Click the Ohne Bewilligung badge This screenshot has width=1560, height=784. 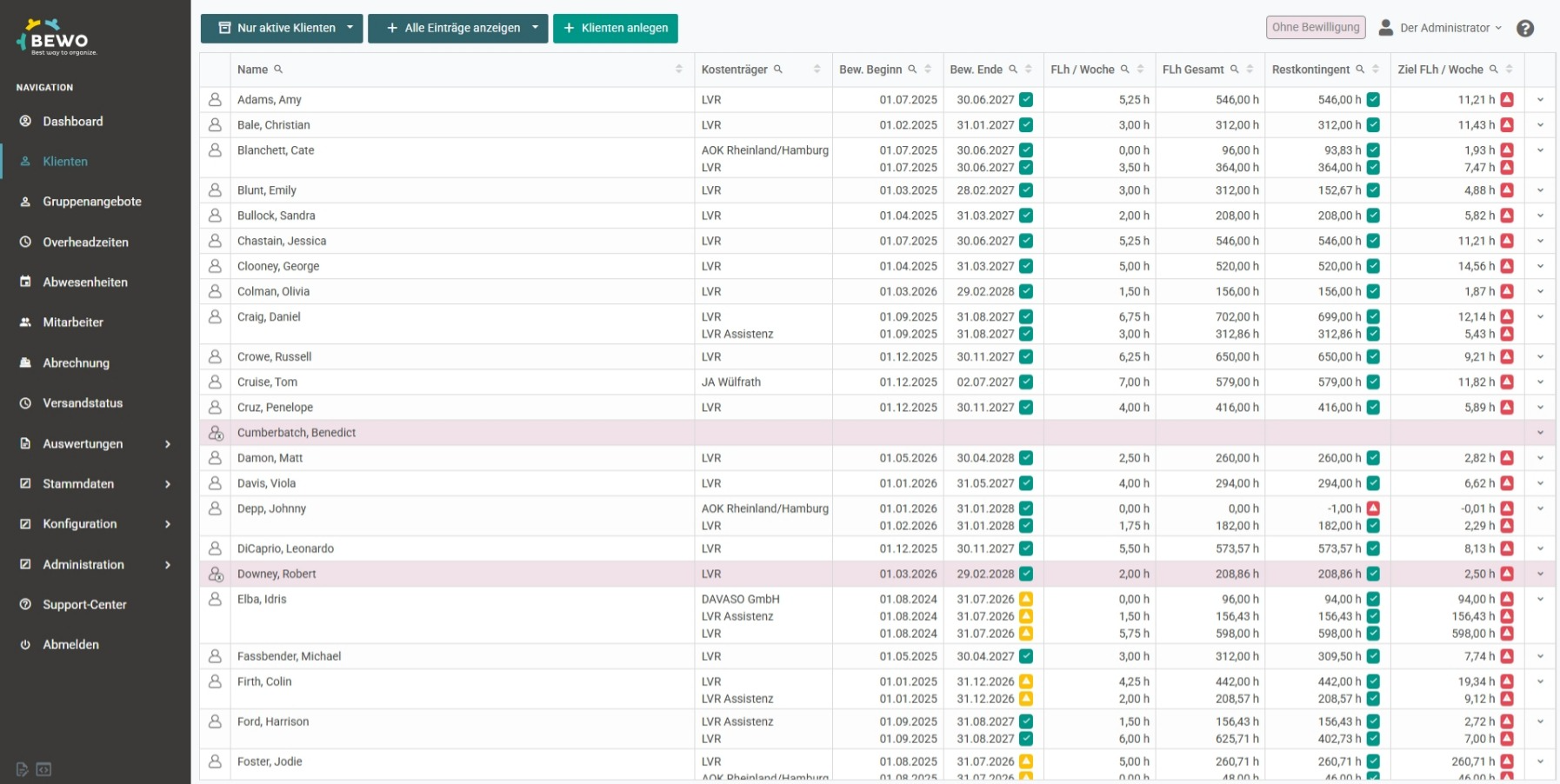1316,28
